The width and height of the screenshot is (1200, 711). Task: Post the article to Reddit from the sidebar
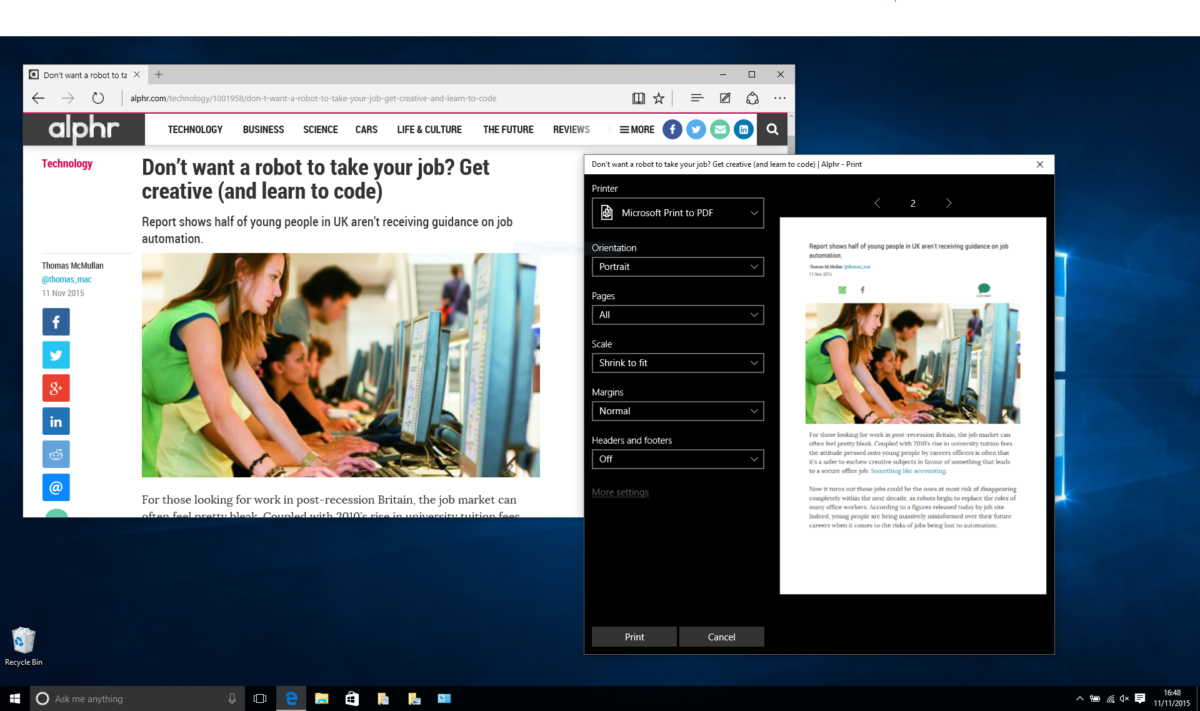[x=56, y=454]
